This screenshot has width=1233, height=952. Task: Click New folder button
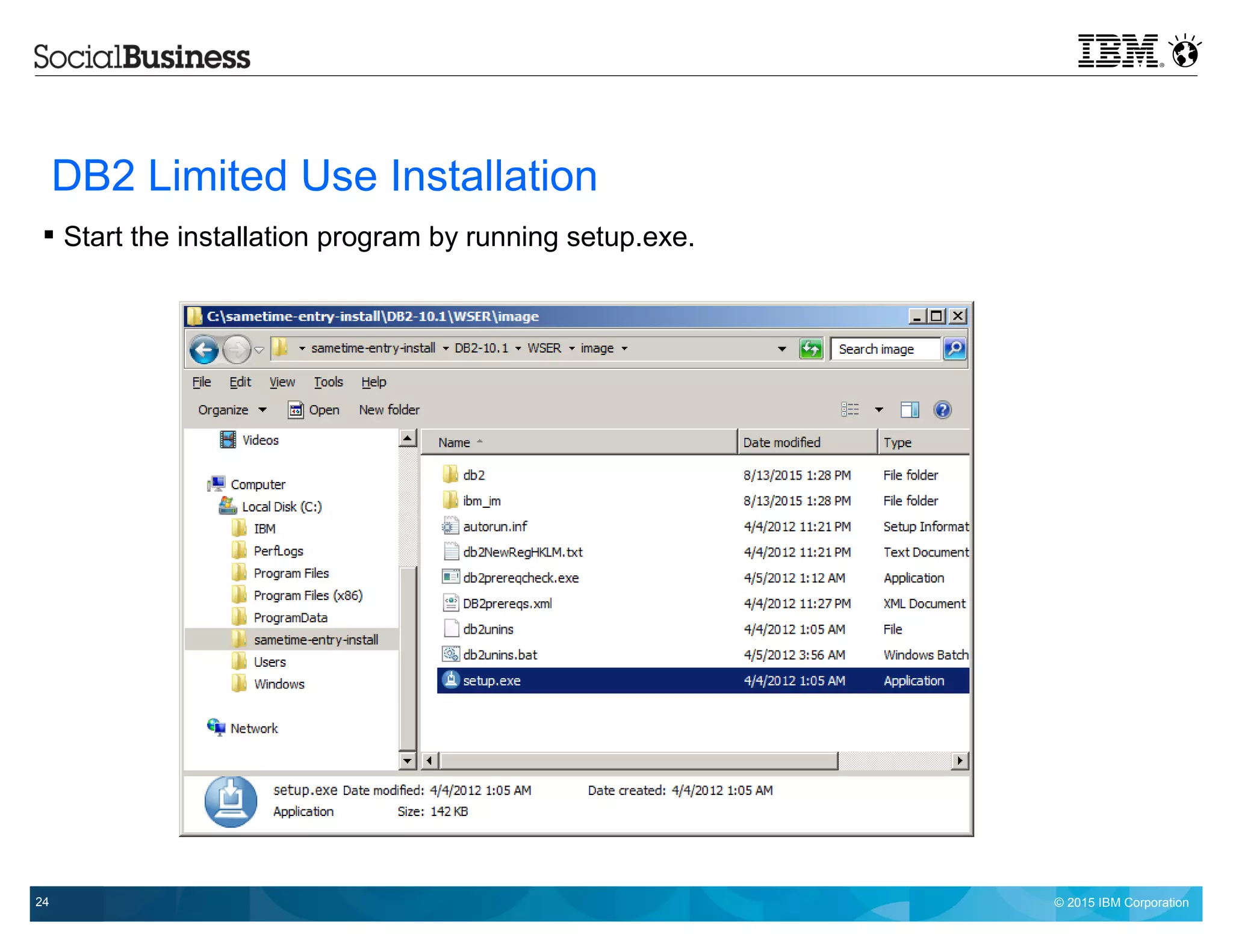(x=389, y=410)
